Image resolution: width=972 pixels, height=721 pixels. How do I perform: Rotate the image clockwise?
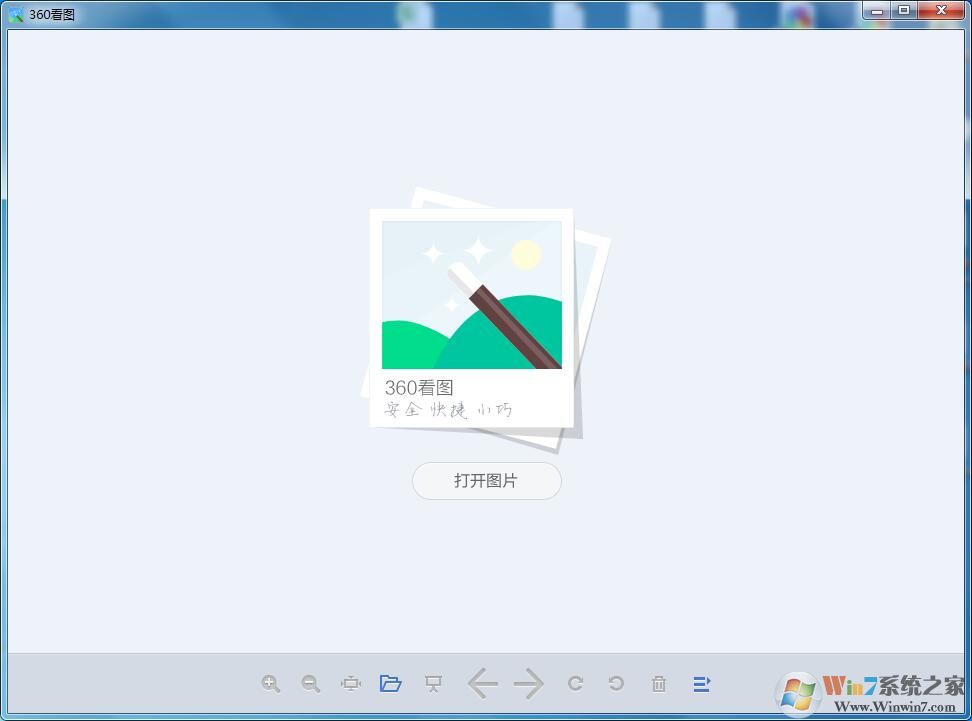575,684
